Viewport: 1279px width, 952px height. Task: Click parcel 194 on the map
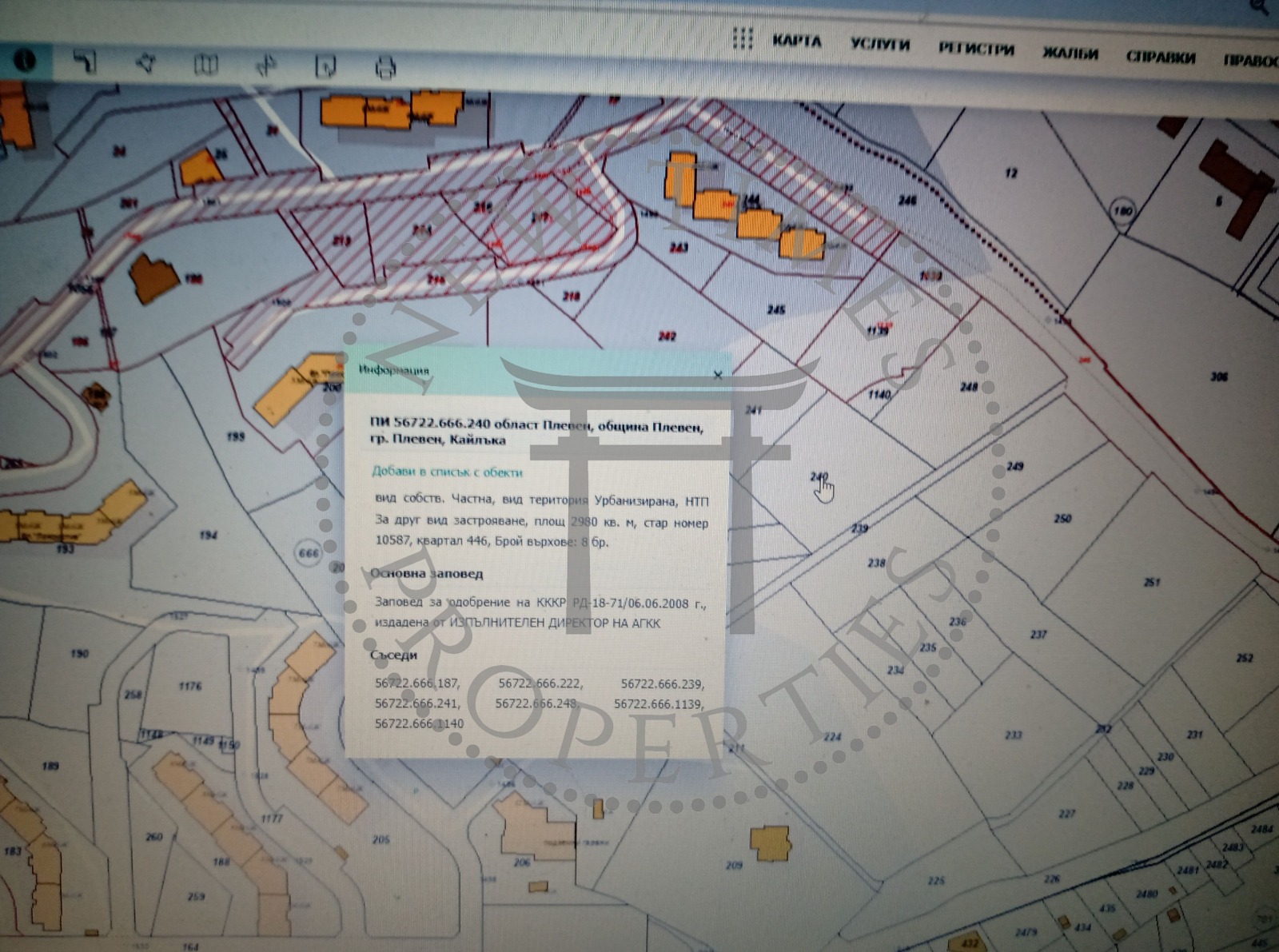[209, 534]
